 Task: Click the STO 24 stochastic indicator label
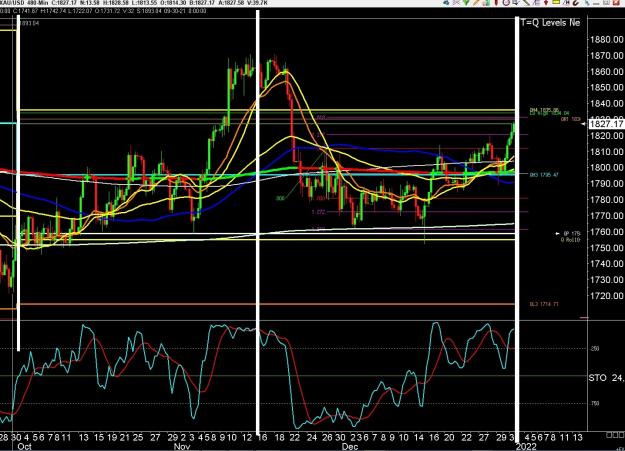(x=606, y=377)
